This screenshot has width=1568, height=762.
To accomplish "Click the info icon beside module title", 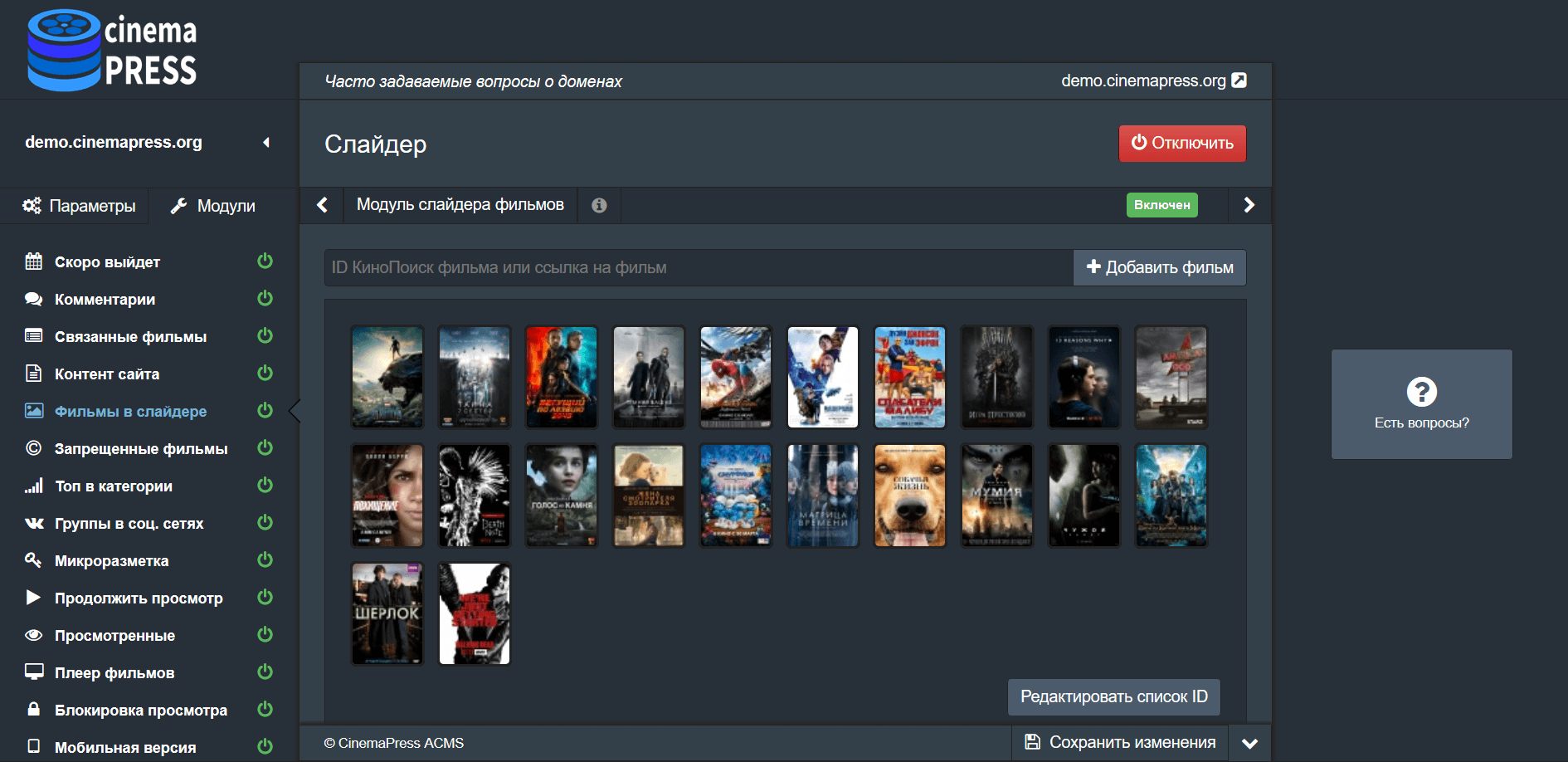I will tap(599, 205).
